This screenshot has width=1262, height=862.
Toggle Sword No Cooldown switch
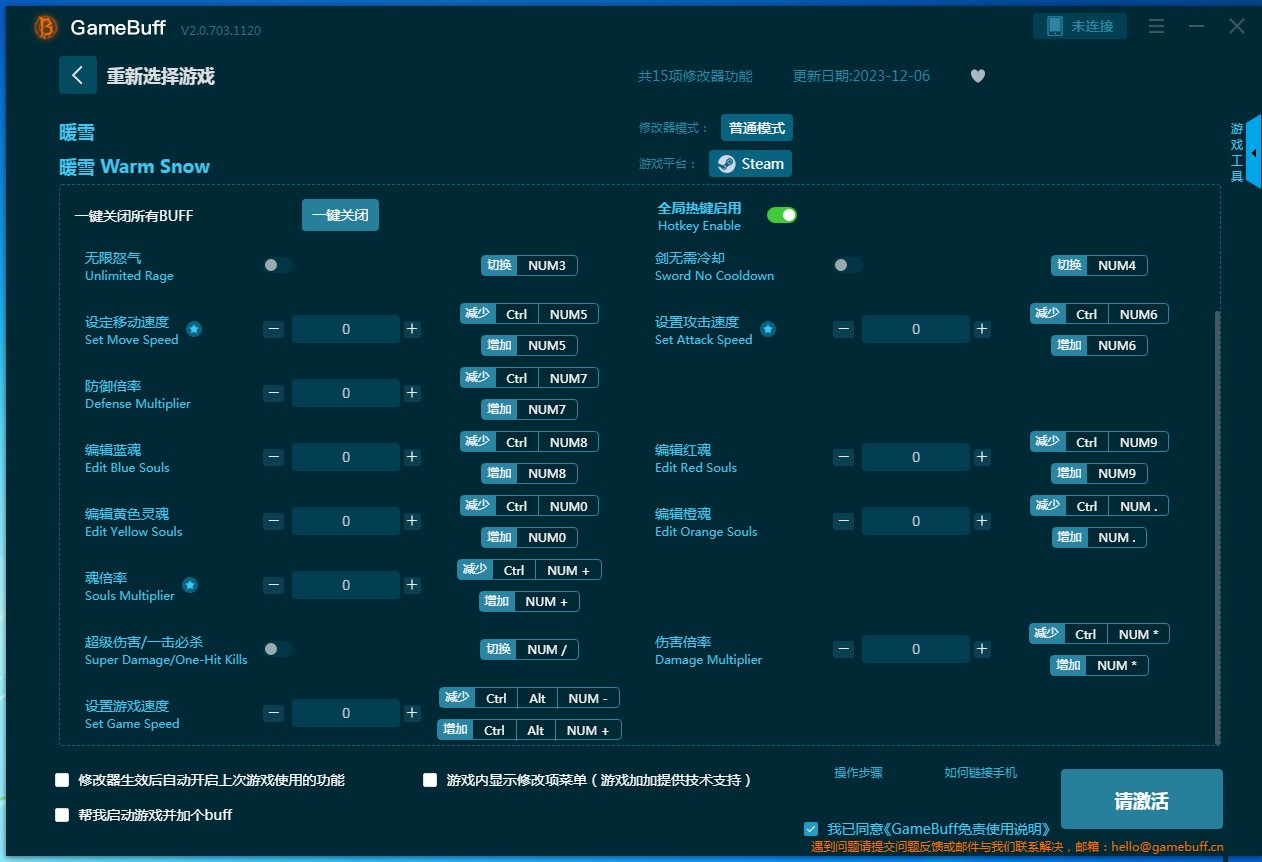[848, 265]
